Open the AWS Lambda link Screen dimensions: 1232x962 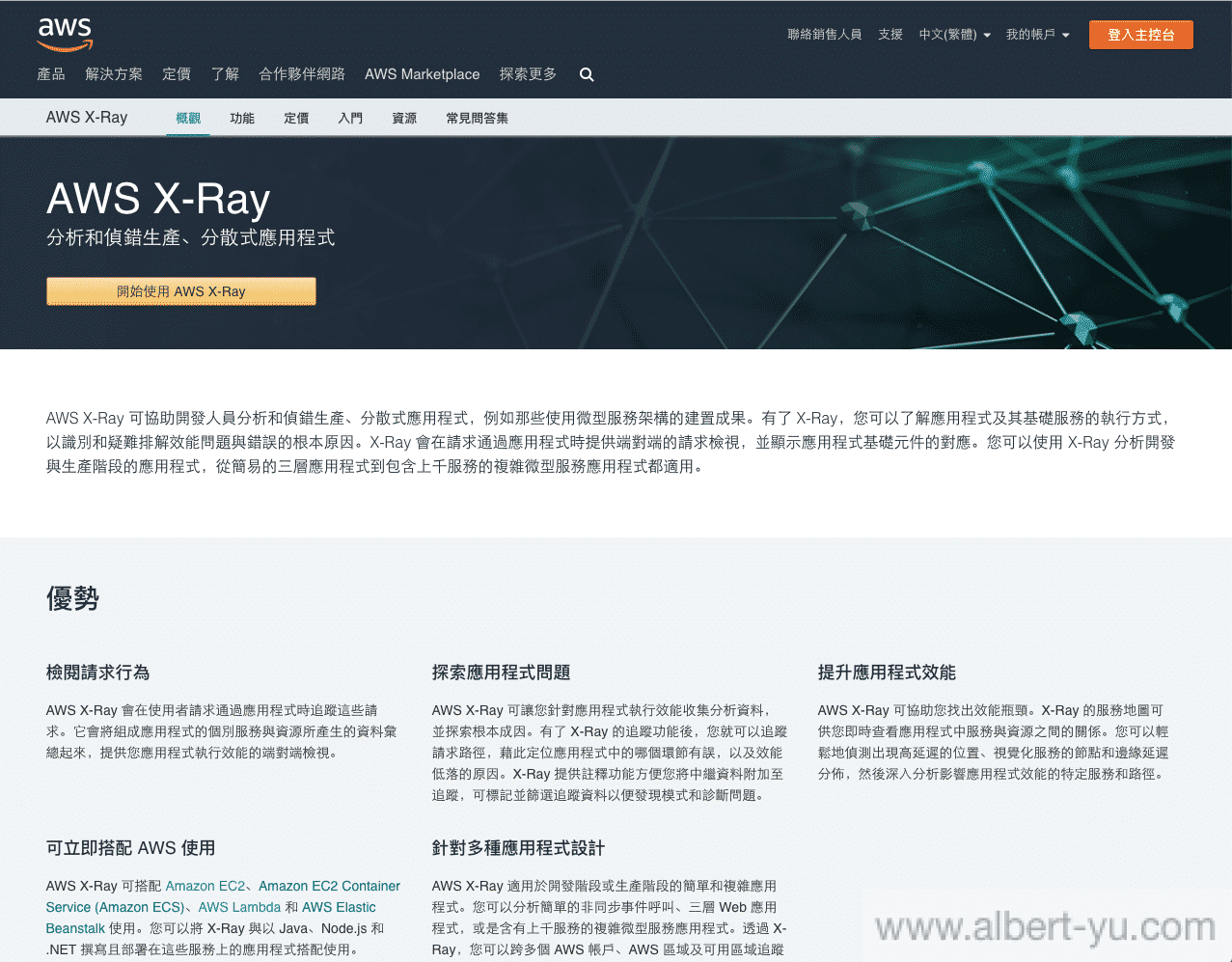point(239,907)
